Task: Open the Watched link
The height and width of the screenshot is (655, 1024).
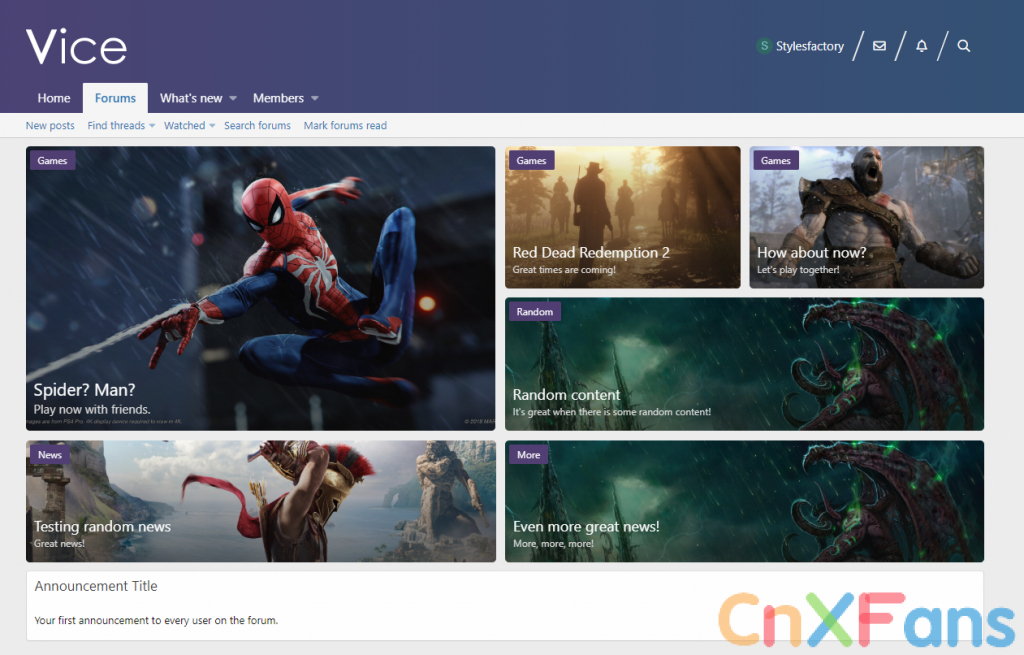Action: pos(184,125)
